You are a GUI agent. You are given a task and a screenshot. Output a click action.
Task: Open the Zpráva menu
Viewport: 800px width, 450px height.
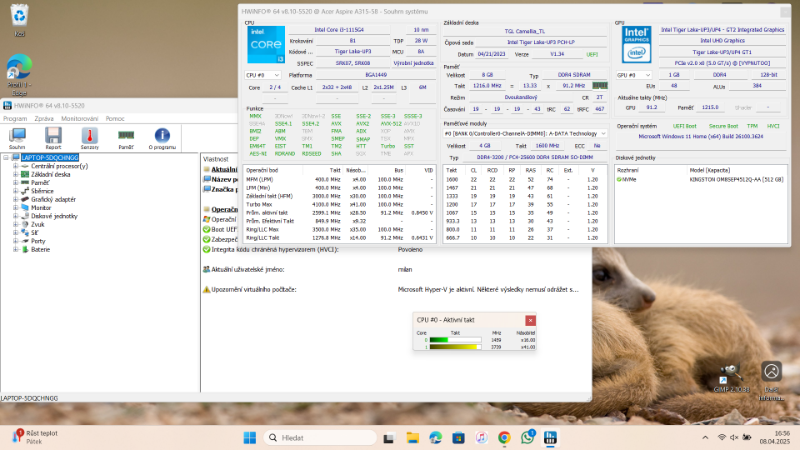(x=44, y=118)
